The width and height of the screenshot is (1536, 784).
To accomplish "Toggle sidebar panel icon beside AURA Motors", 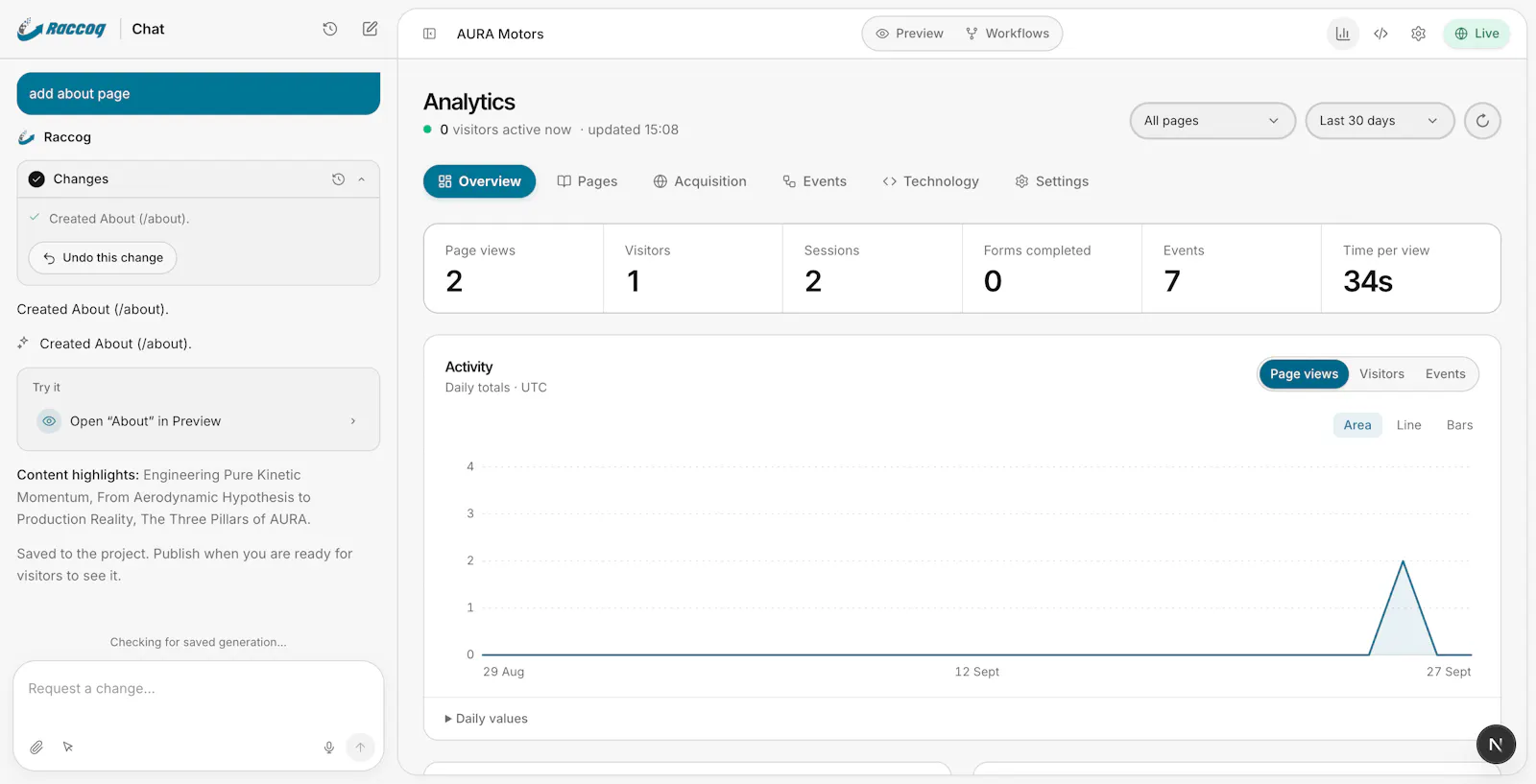I will (x=429, y=34).
